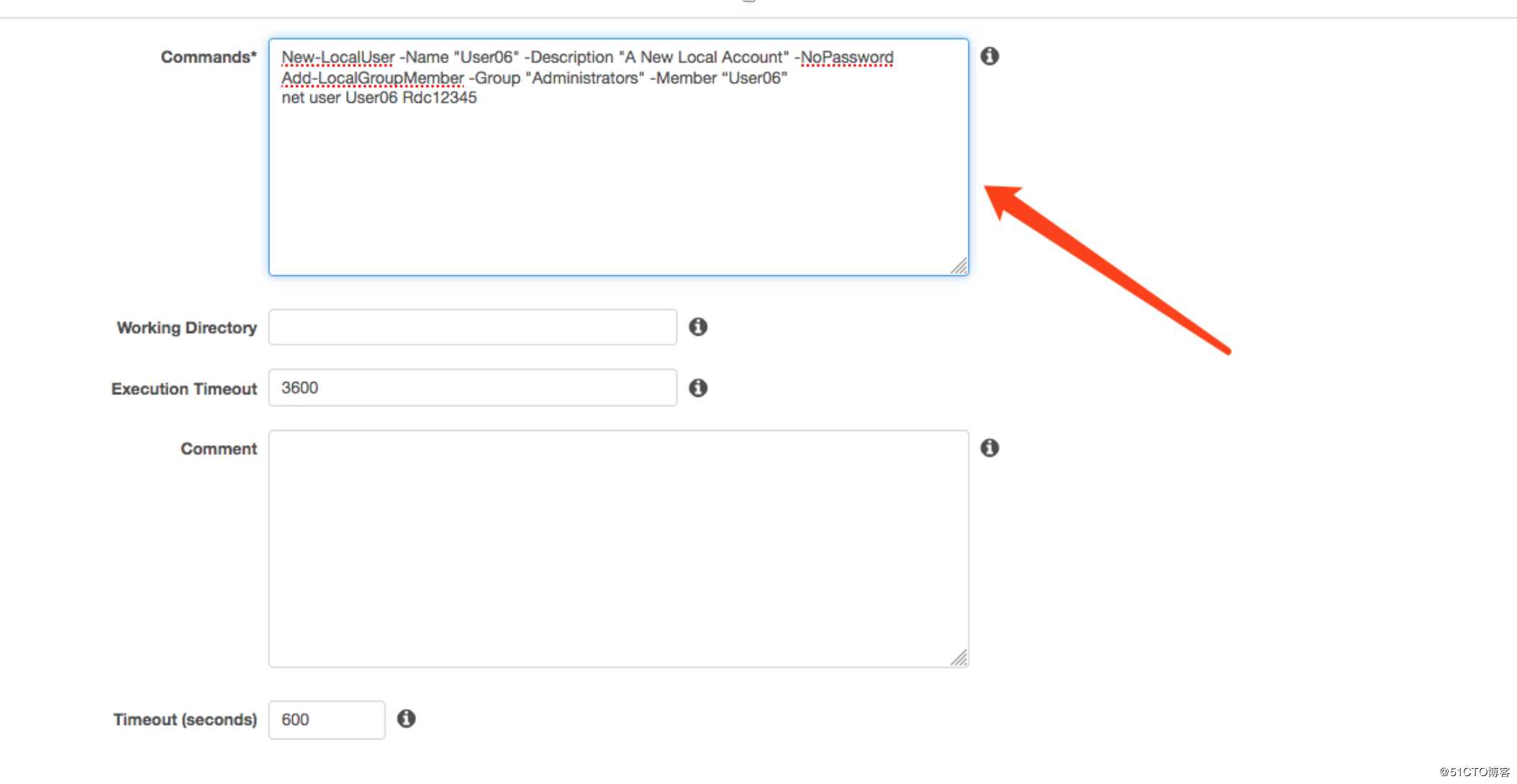Click the Add-LocalGroupMember command line
The image size is (1517, 784).
[534, 78]
